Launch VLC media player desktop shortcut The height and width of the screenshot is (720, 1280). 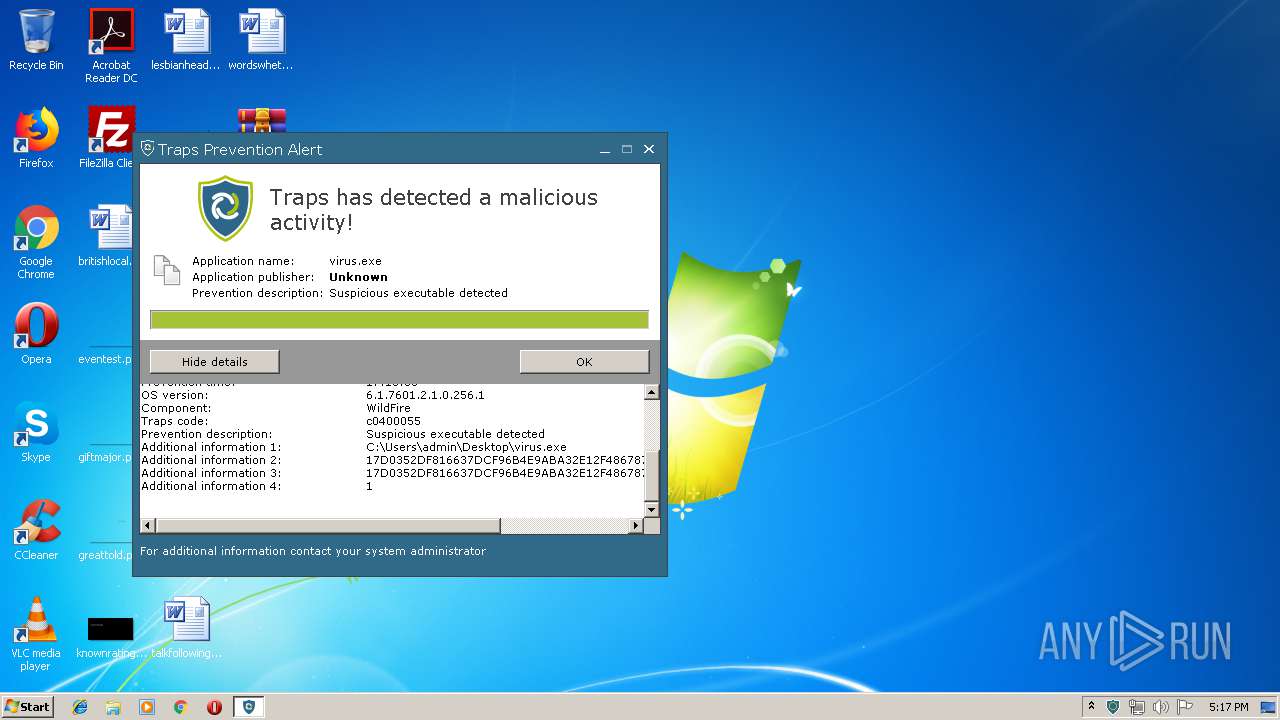(x=36, y=634)
